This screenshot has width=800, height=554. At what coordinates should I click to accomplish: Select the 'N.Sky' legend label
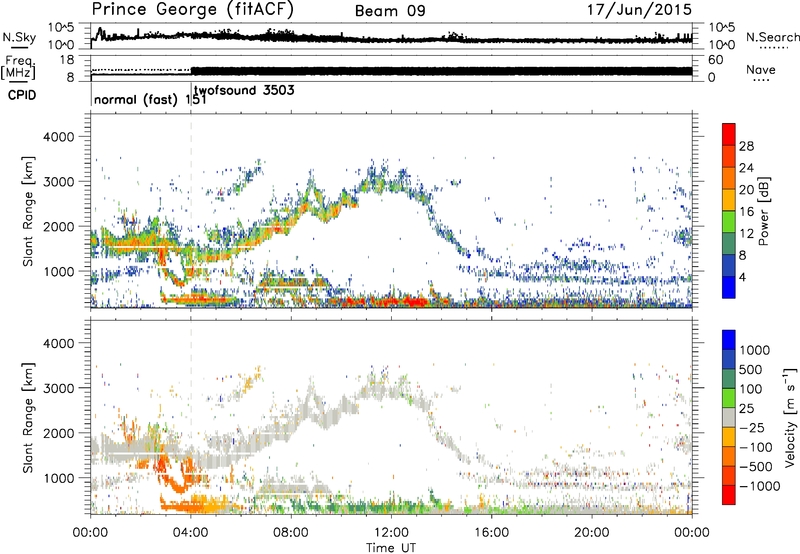pos(19,37)
